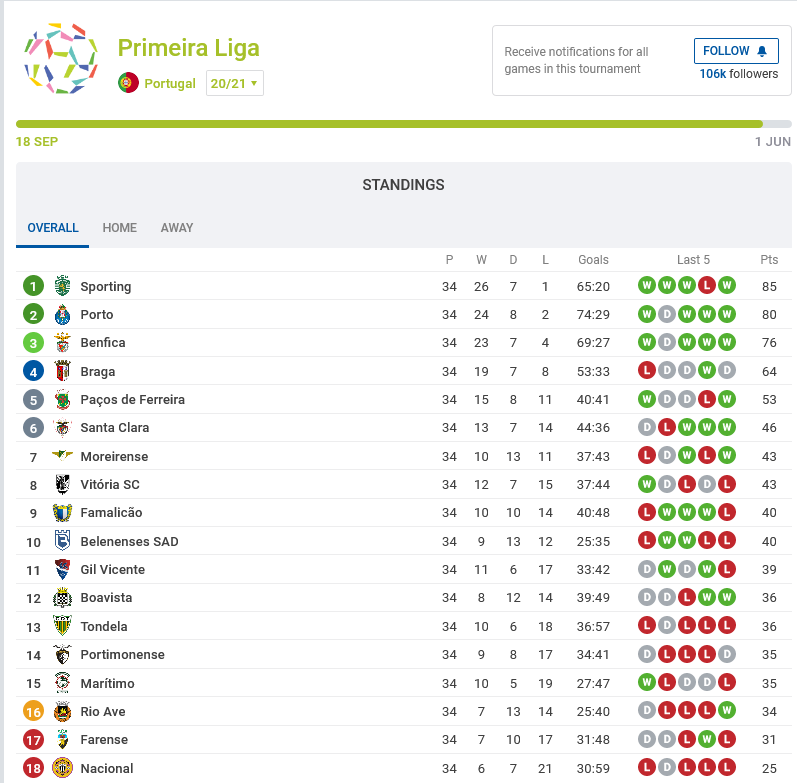The image size is (797, 783).
Task: Open the Portugal country link
Action: (170, 83)
